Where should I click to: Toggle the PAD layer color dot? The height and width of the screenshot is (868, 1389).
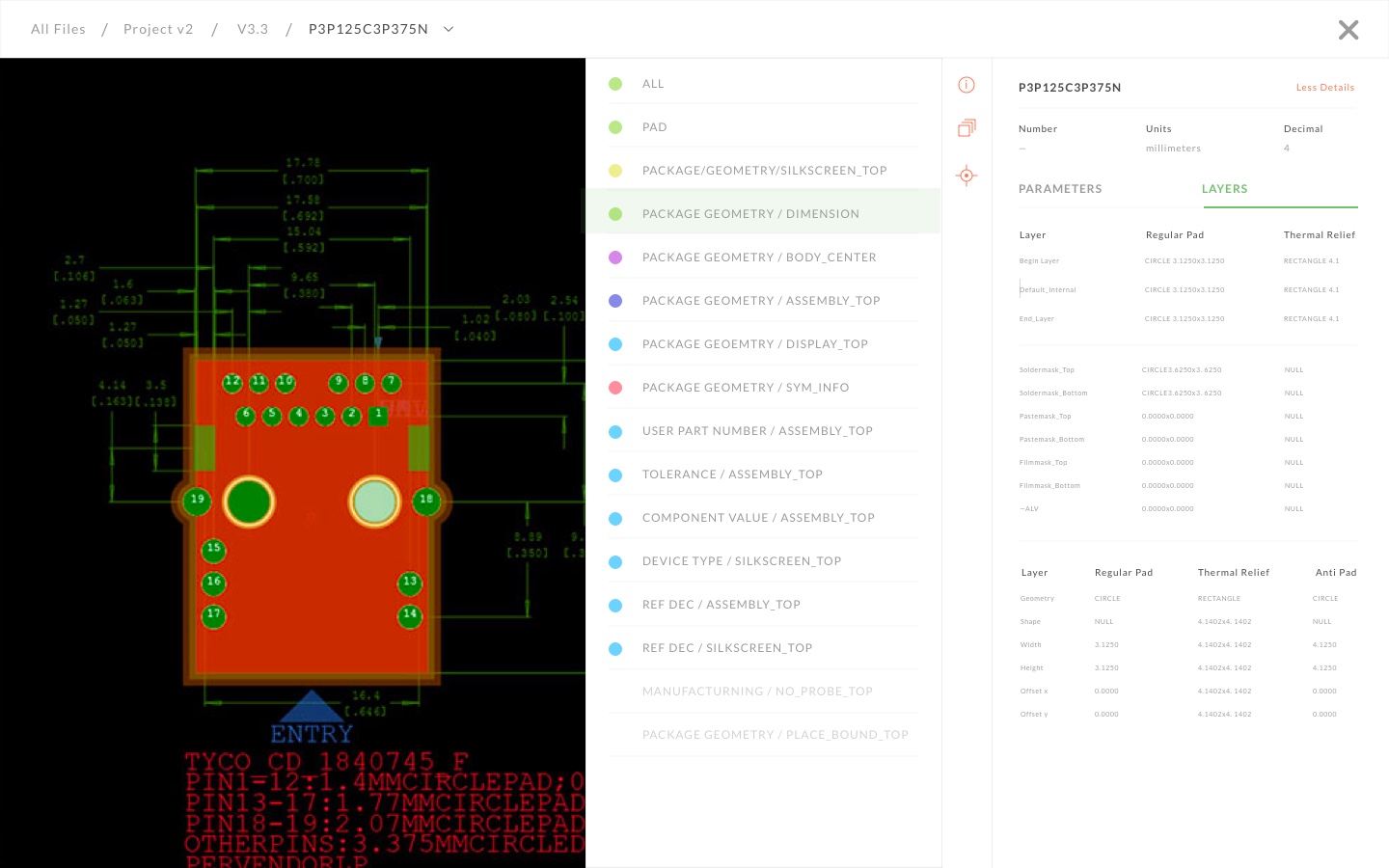click(615, 127)
